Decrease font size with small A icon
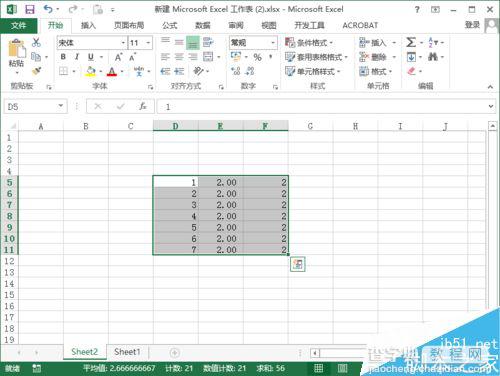Viewport: 500px width, 376px height. (132, 57)
